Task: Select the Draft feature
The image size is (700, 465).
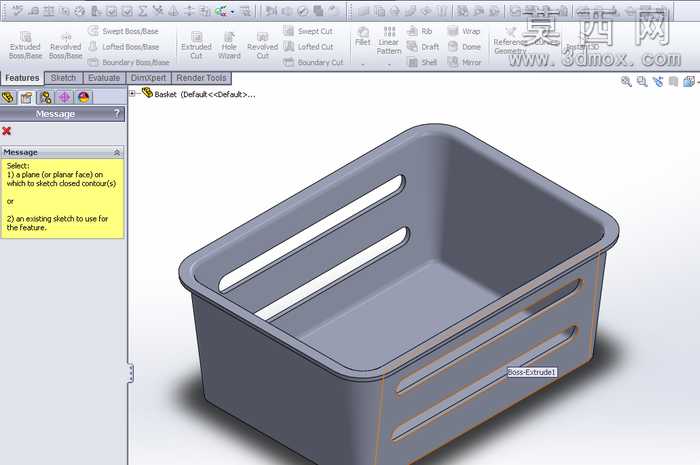Action: pos(423,46)
